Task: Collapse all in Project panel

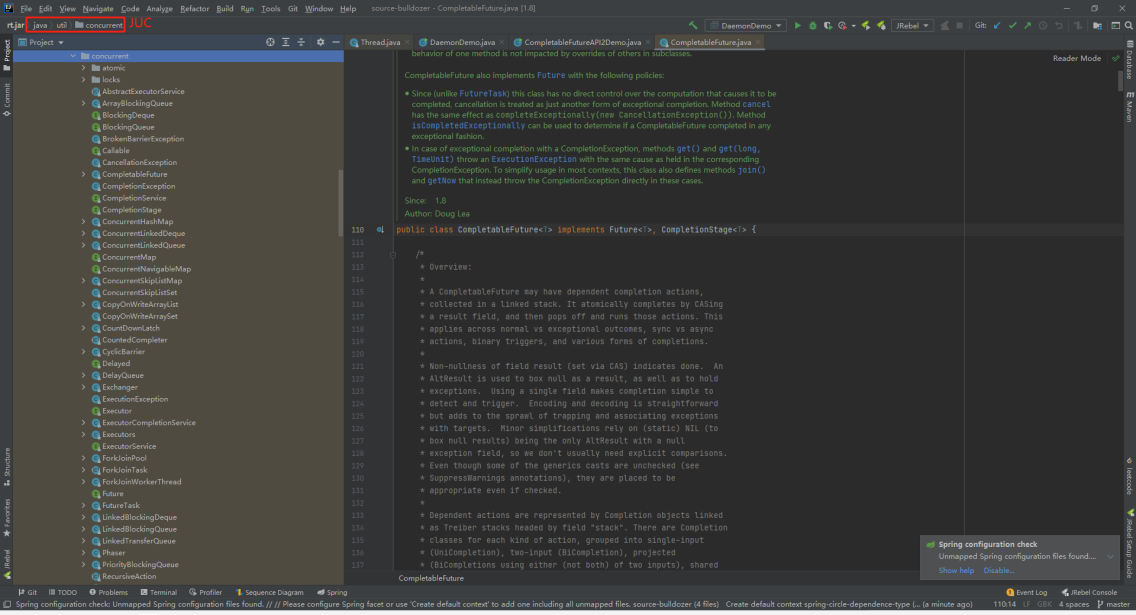Action: [x=301, y=42]
